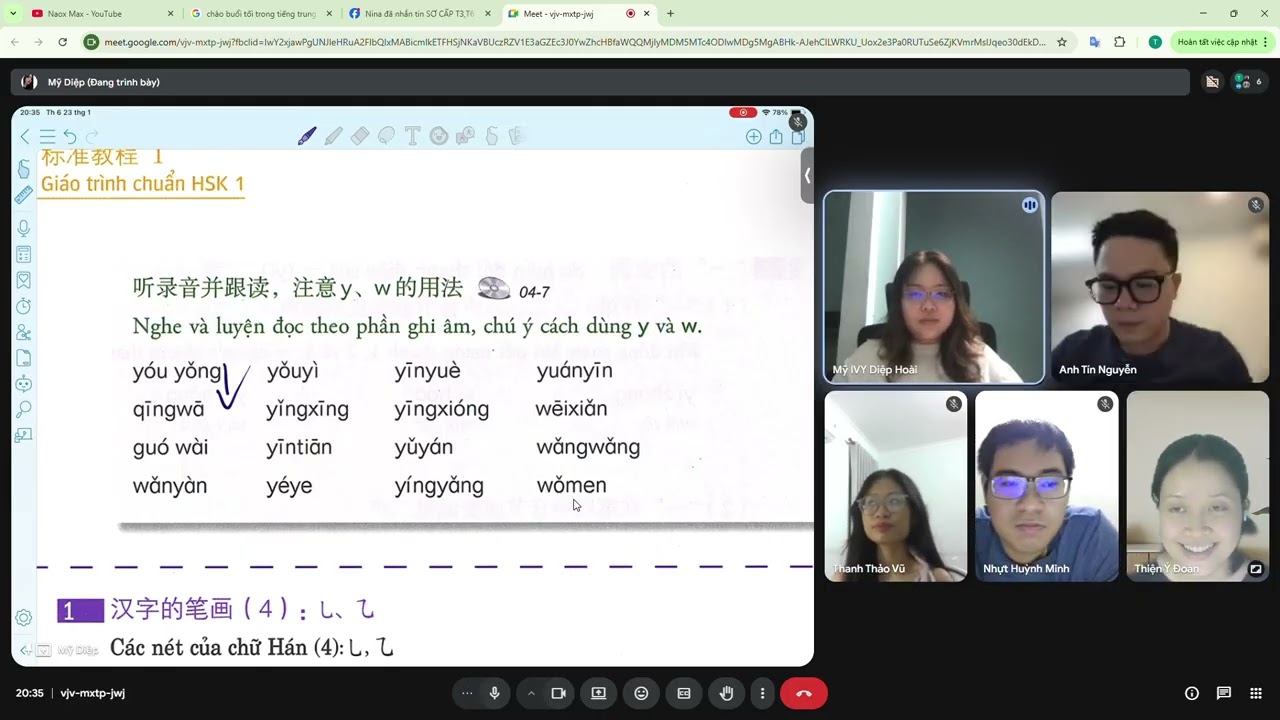Click 'Giáo trình chuẩn HSK 1' heading
This screenshot has height=720, width=1280.
point(142,184)
